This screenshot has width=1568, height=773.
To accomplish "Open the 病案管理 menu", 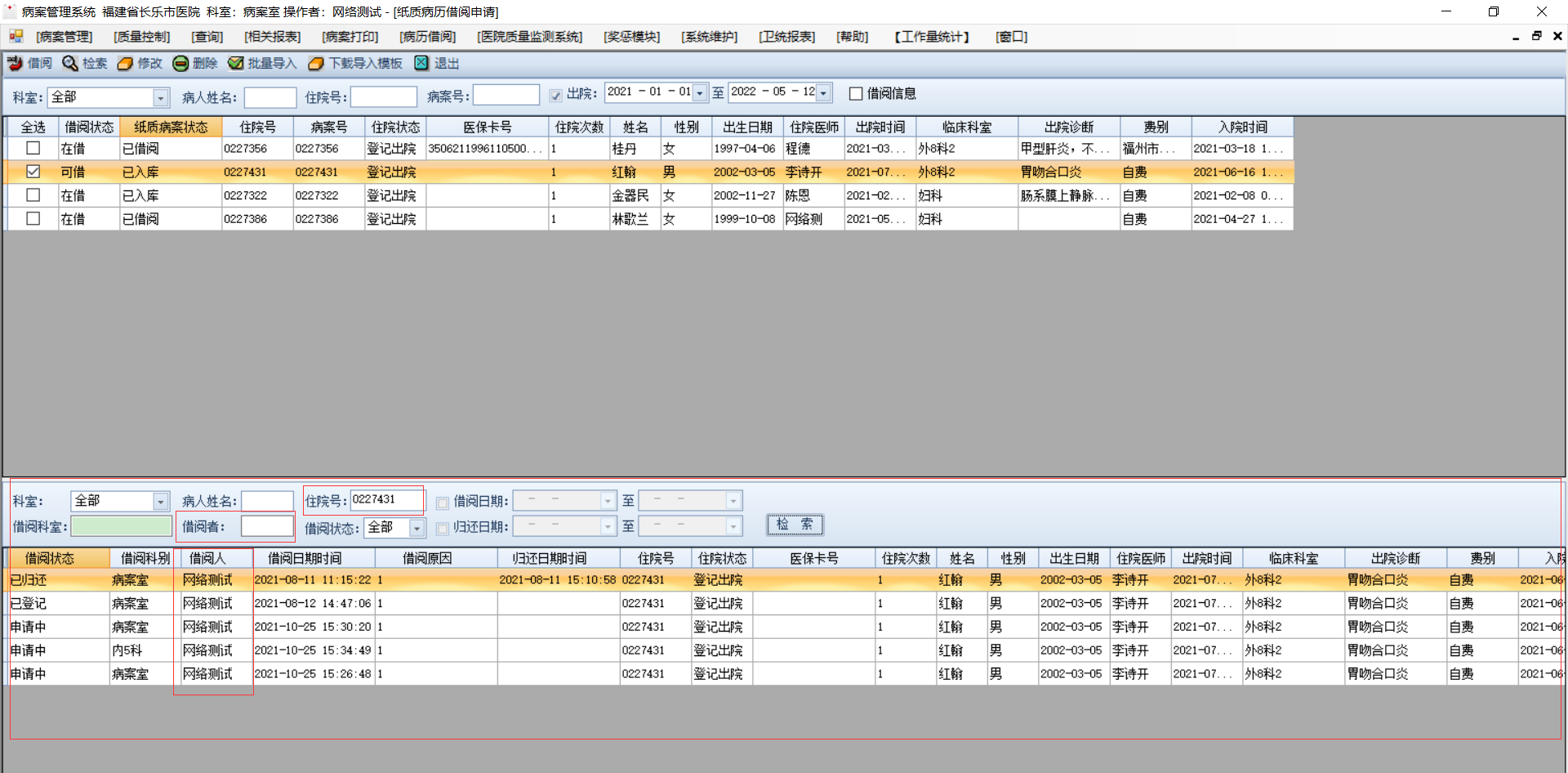I will (x=65, y=37).
